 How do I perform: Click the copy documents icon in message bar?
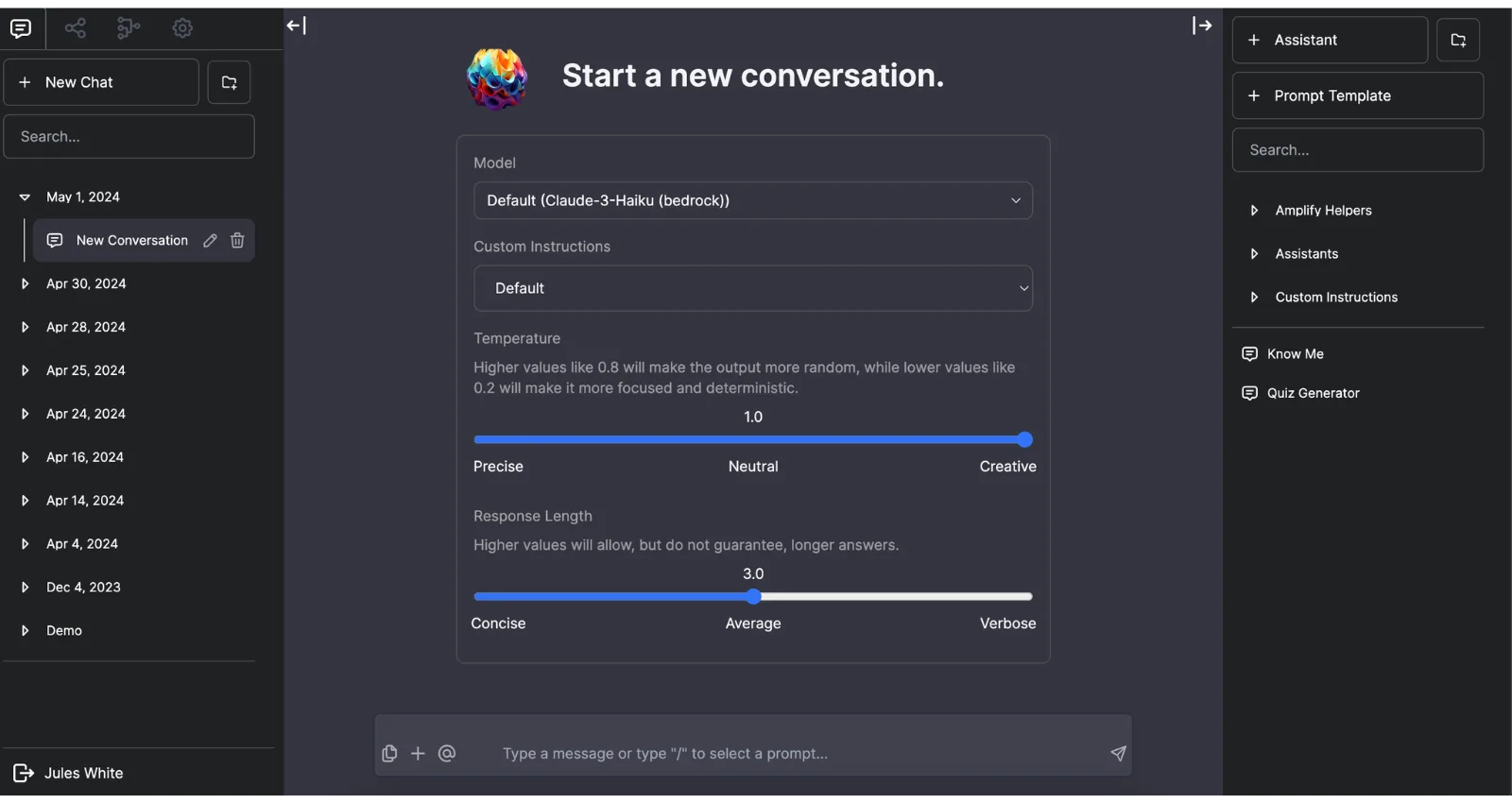(389, 754)
